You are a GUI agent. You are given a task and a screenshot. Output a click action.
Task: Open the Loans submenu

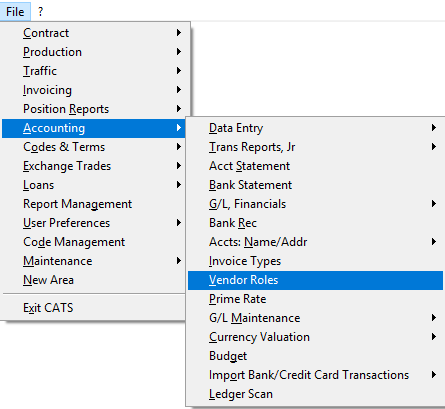coord(94,185)
